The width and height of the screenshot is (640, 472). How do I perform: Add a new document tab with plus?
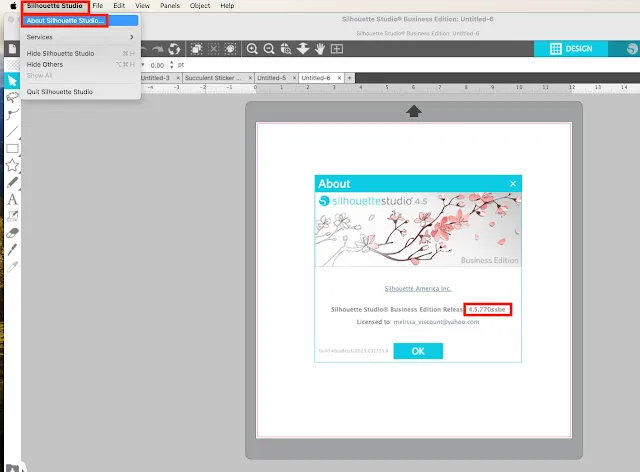coord(349,78)
